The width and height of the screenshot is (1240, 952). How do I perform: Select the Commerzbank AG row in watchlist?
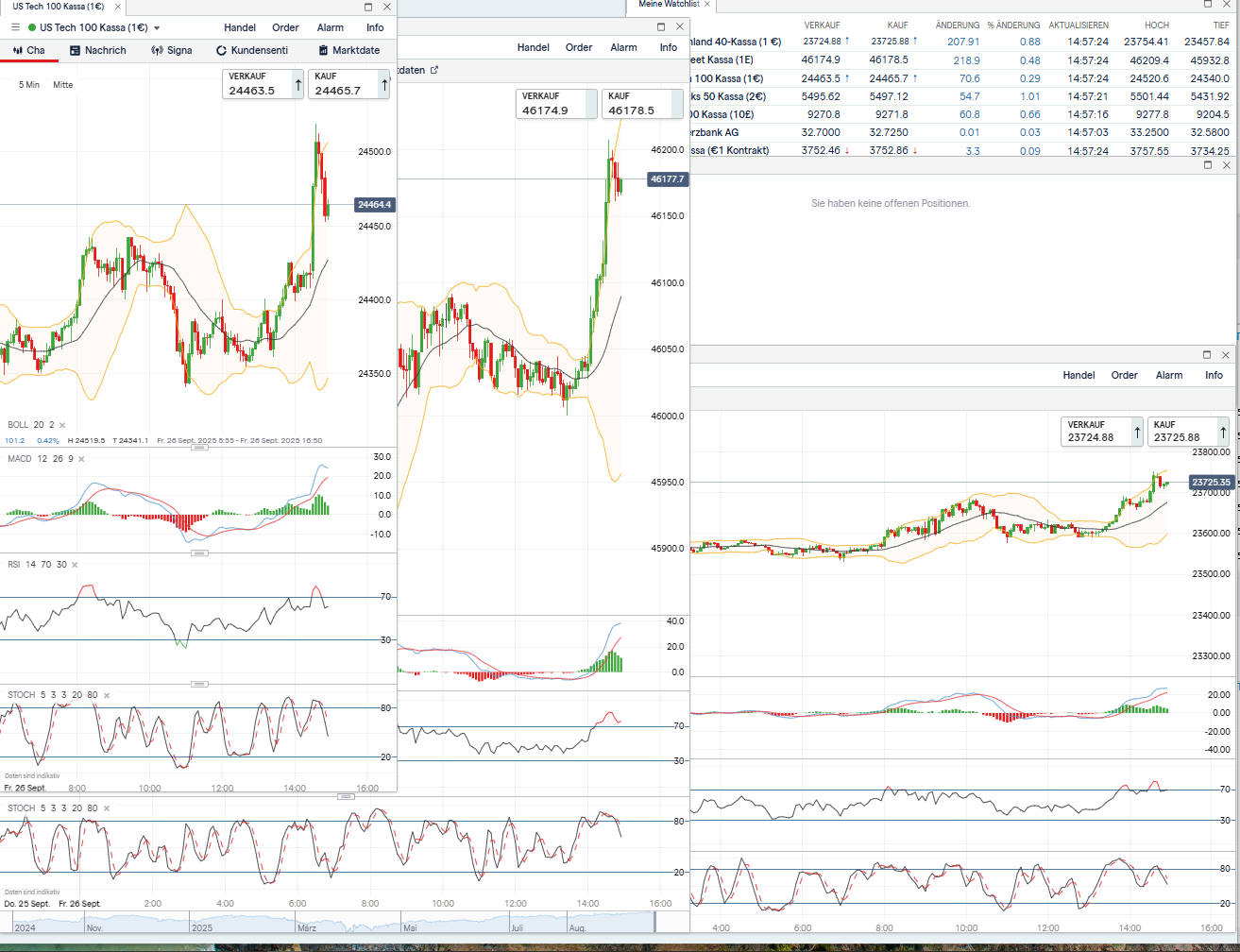[x=720, y=132]
